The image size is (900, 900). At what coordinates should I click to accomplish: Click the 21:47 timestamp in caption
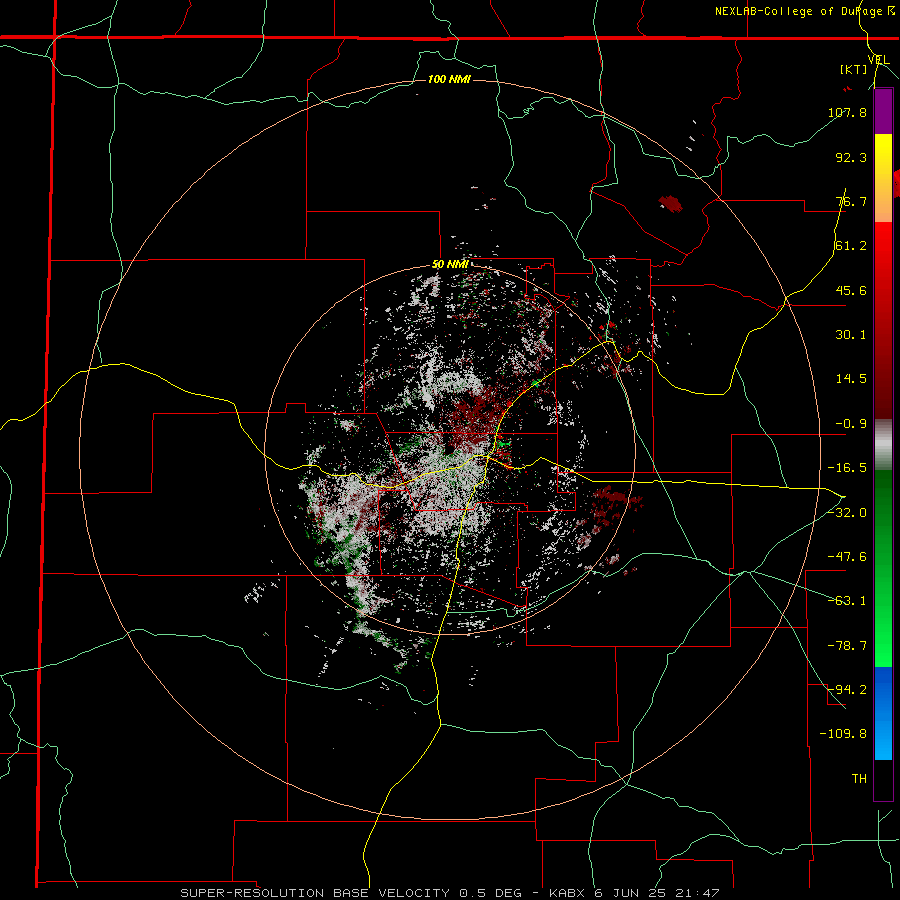tap(699, 893)
